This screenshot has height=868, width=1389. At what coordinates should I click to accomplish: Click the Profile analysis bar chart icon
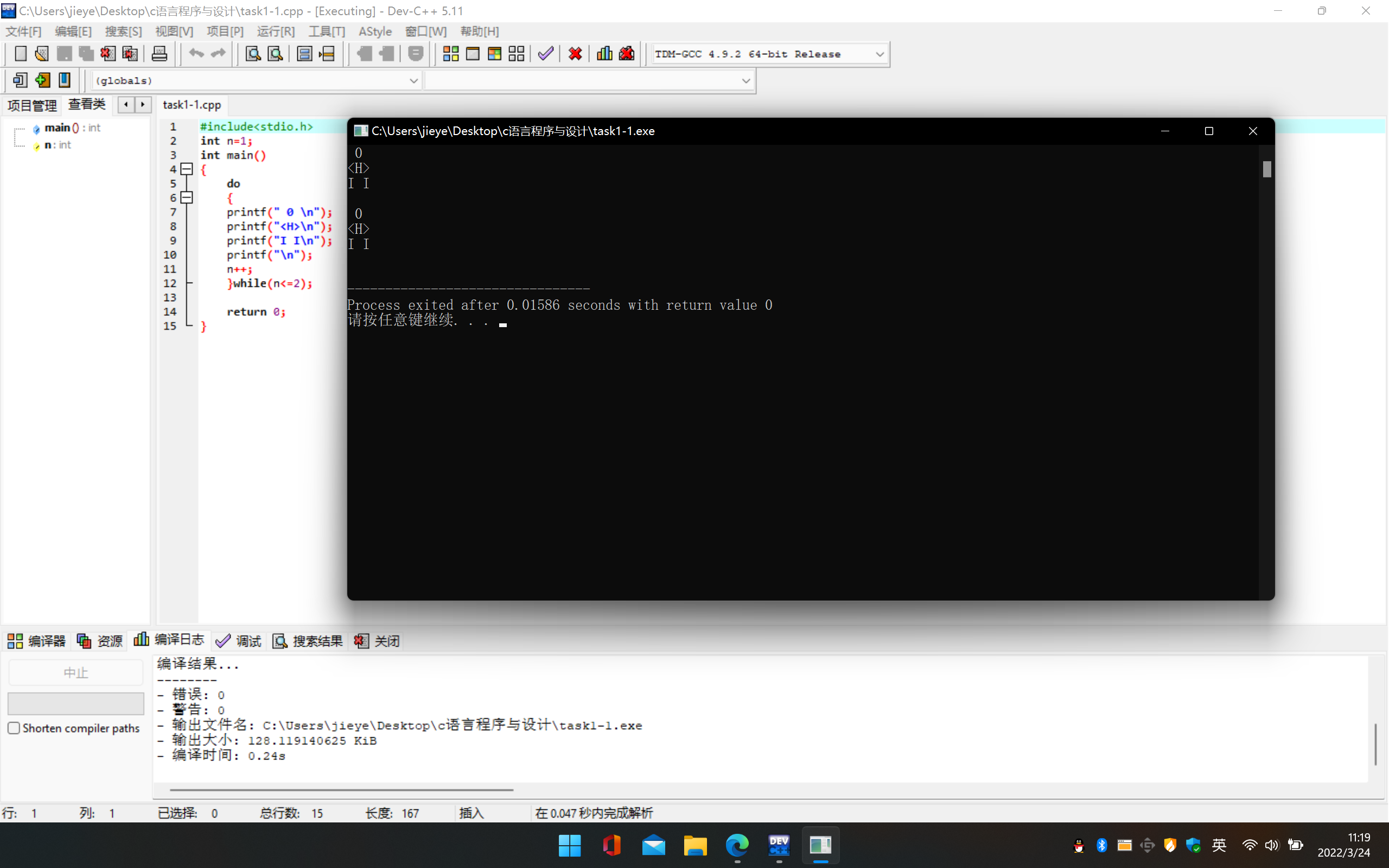pyautogui.click(x=604, y=54)
